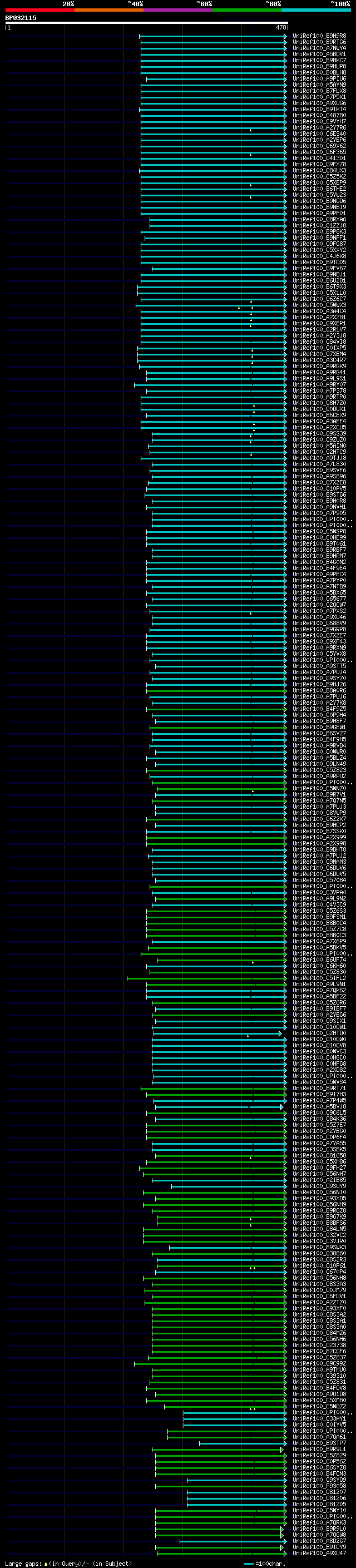Select the UniRef100_B6U281 label
Viewport: 356px width, 1568px height.
click(x=319, y=280)
